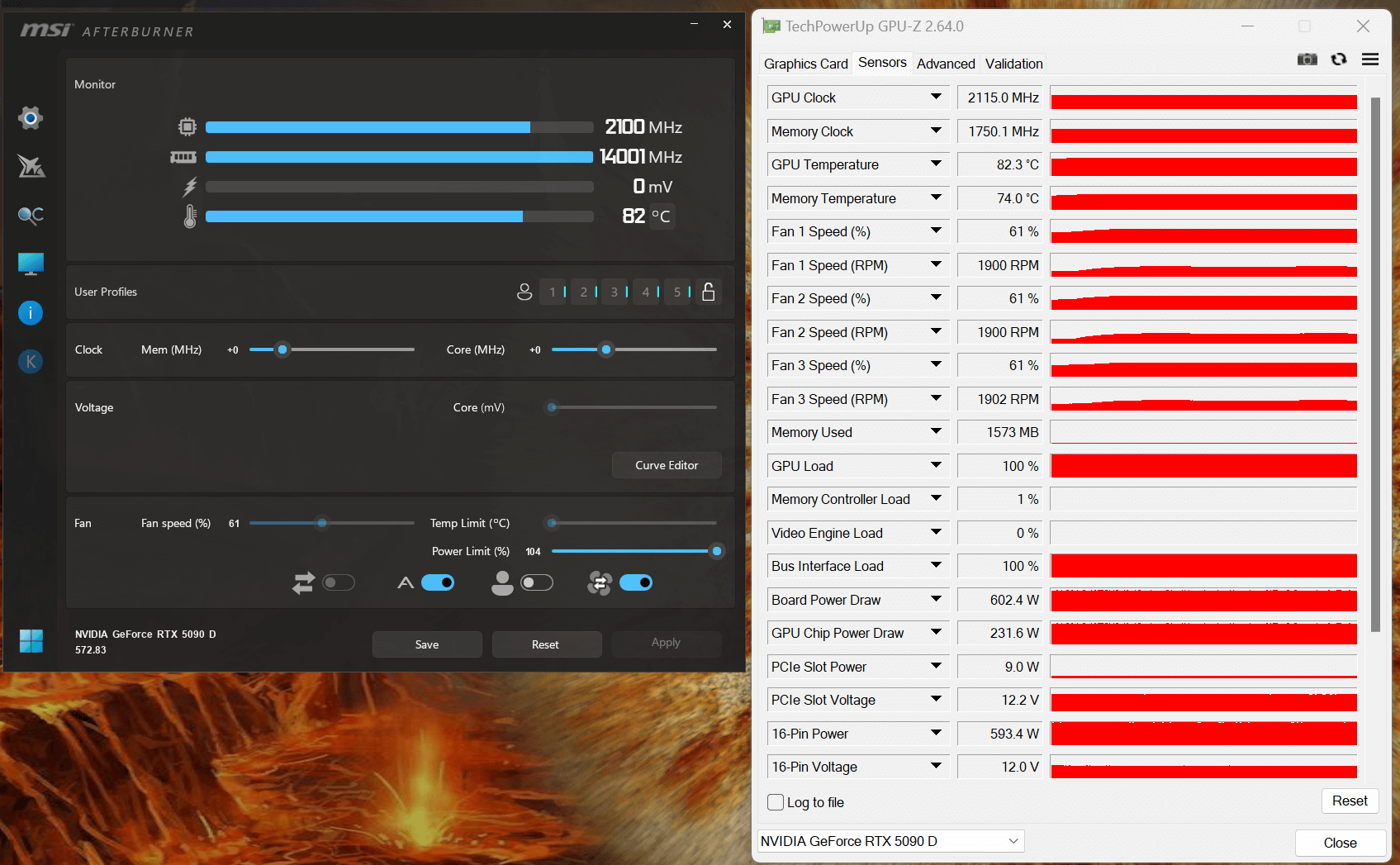Select user profile slot 5
This screenshot has height=865, width=1400.
[x=678, y=292]
